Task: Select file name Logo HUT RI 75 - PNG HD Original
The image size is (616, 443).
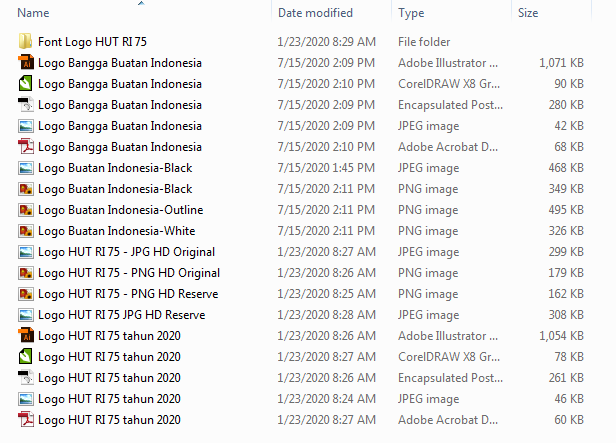Action: (129, 273)
